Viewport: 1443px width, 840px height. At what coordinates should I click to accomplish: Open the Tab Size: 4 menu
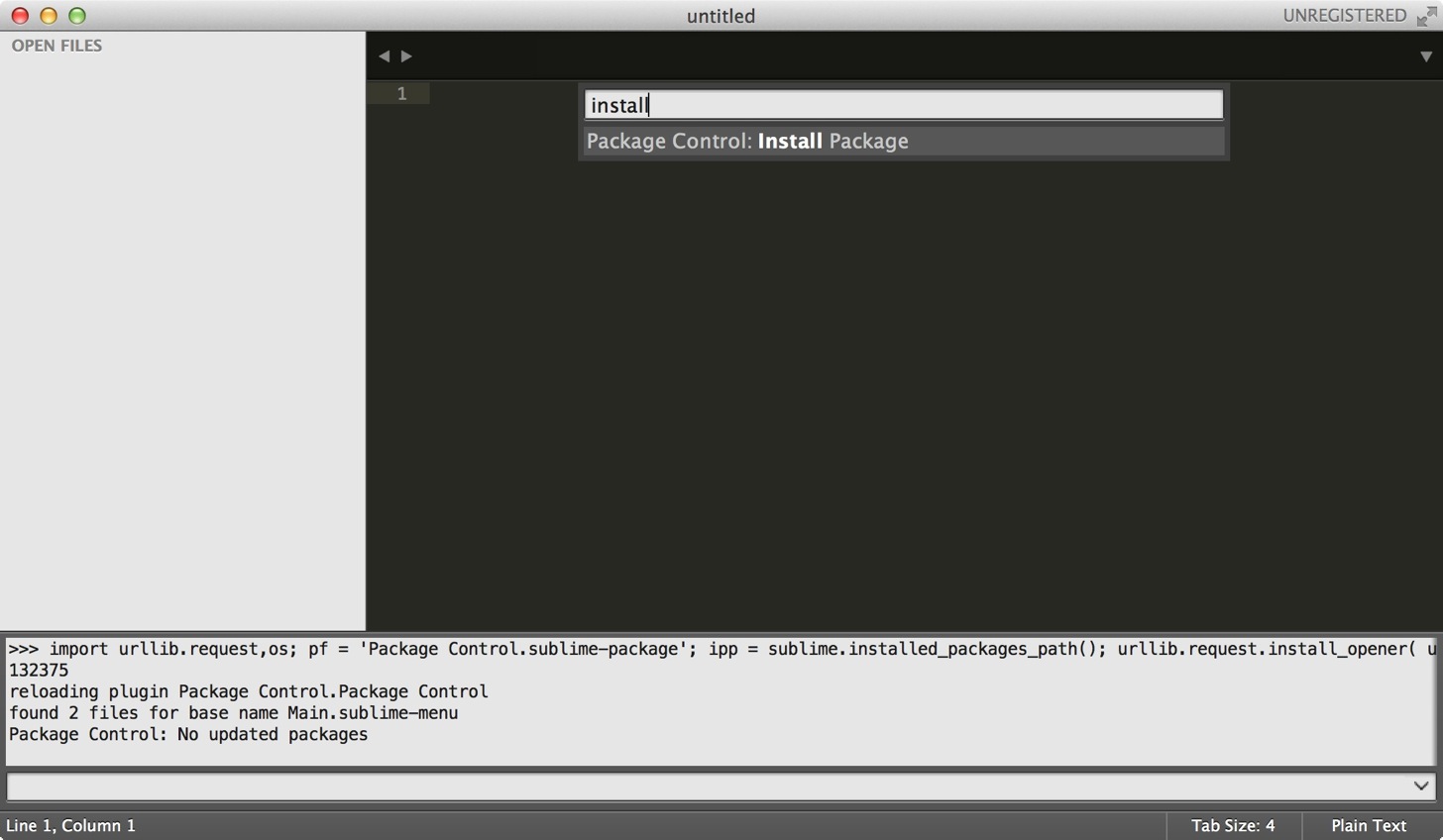tap(1233, 825)
